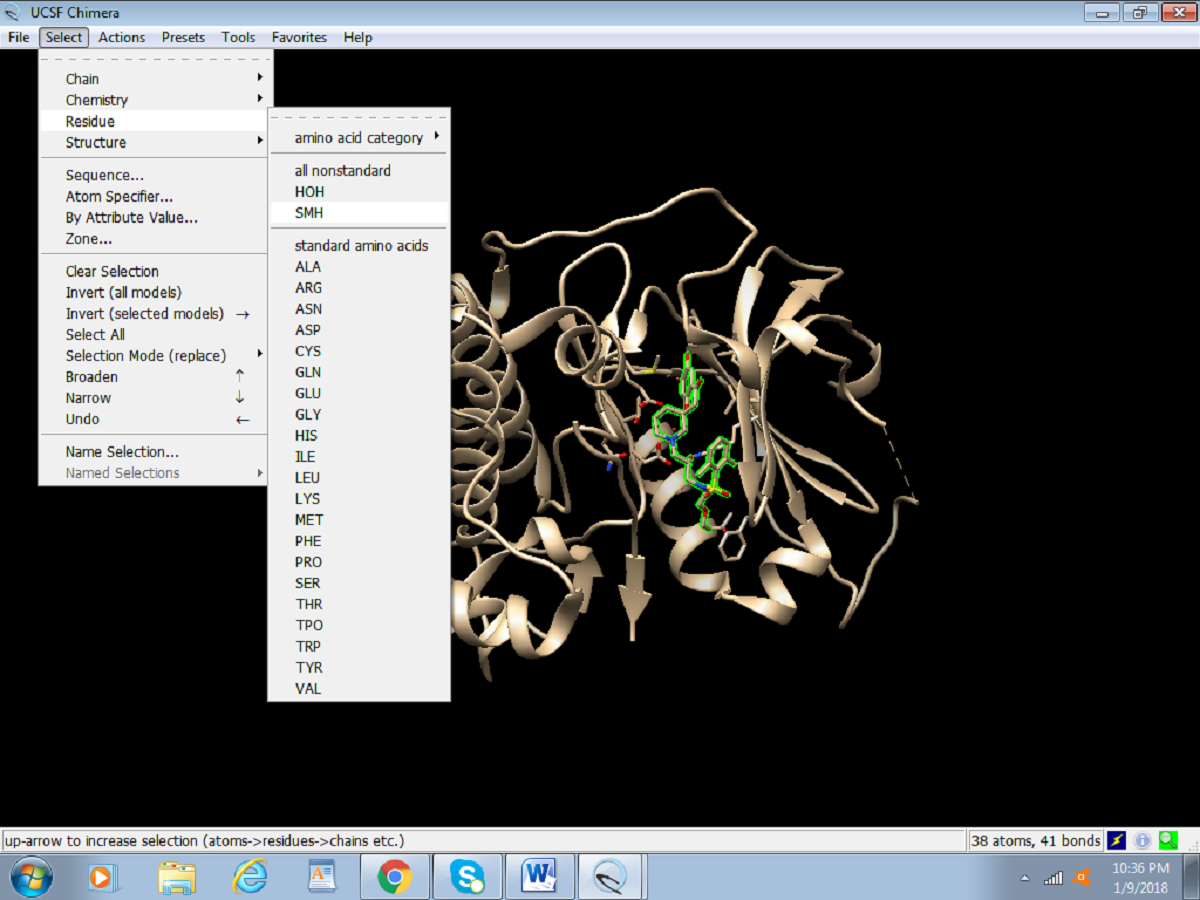This screenshot has width=1200, height=900.
Task: Expand the Chemistry submenu
Action: coord(155,100)
